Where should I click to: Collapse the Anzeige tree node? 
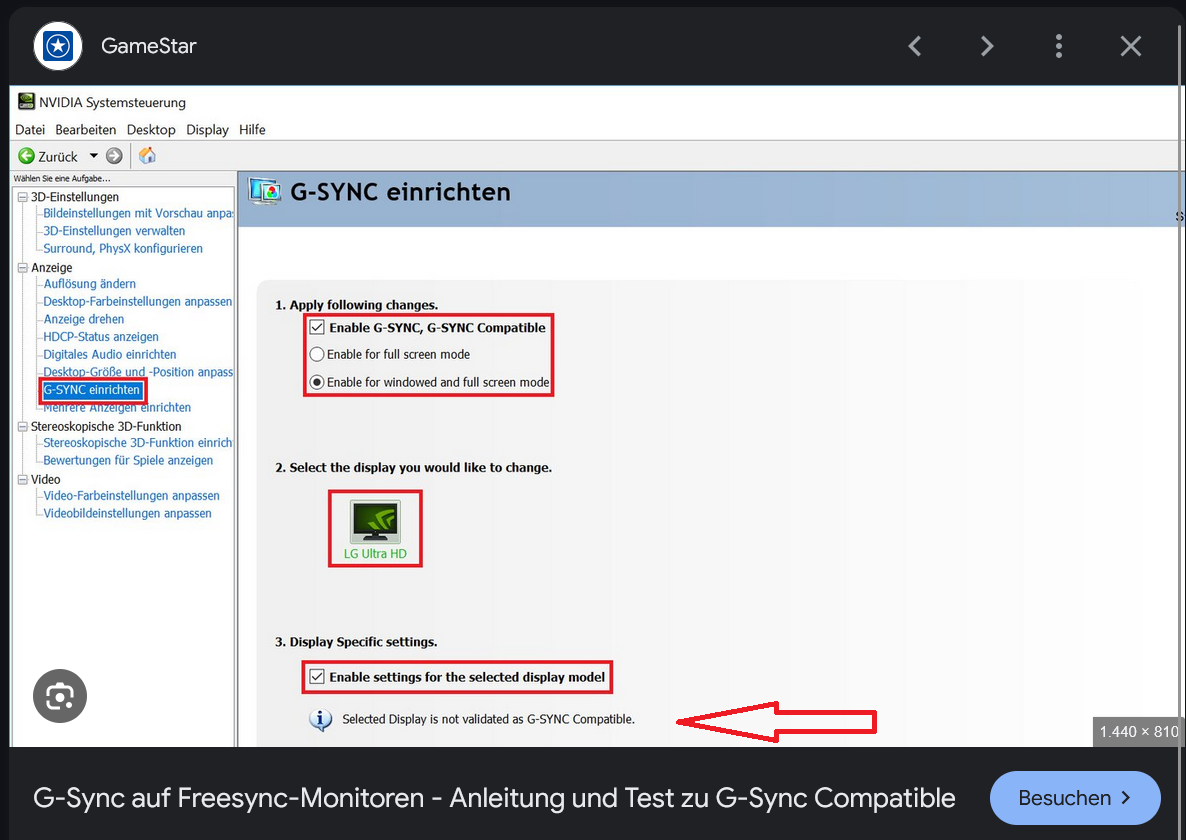23,268
